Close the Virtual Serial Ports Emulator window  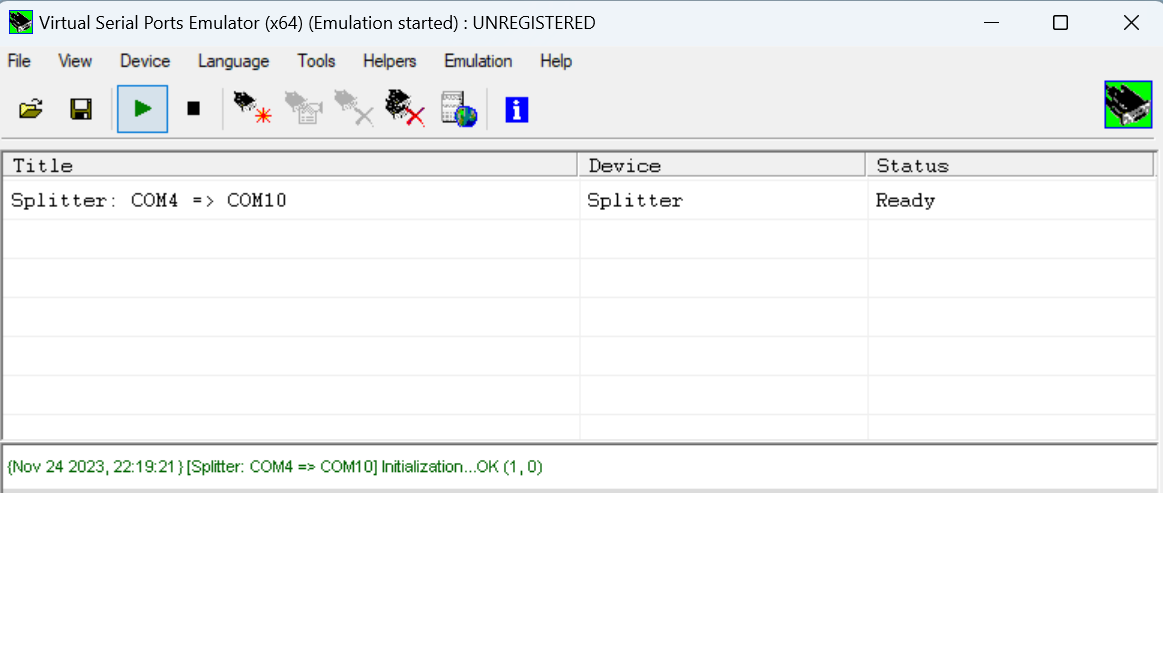[1130, 22]
